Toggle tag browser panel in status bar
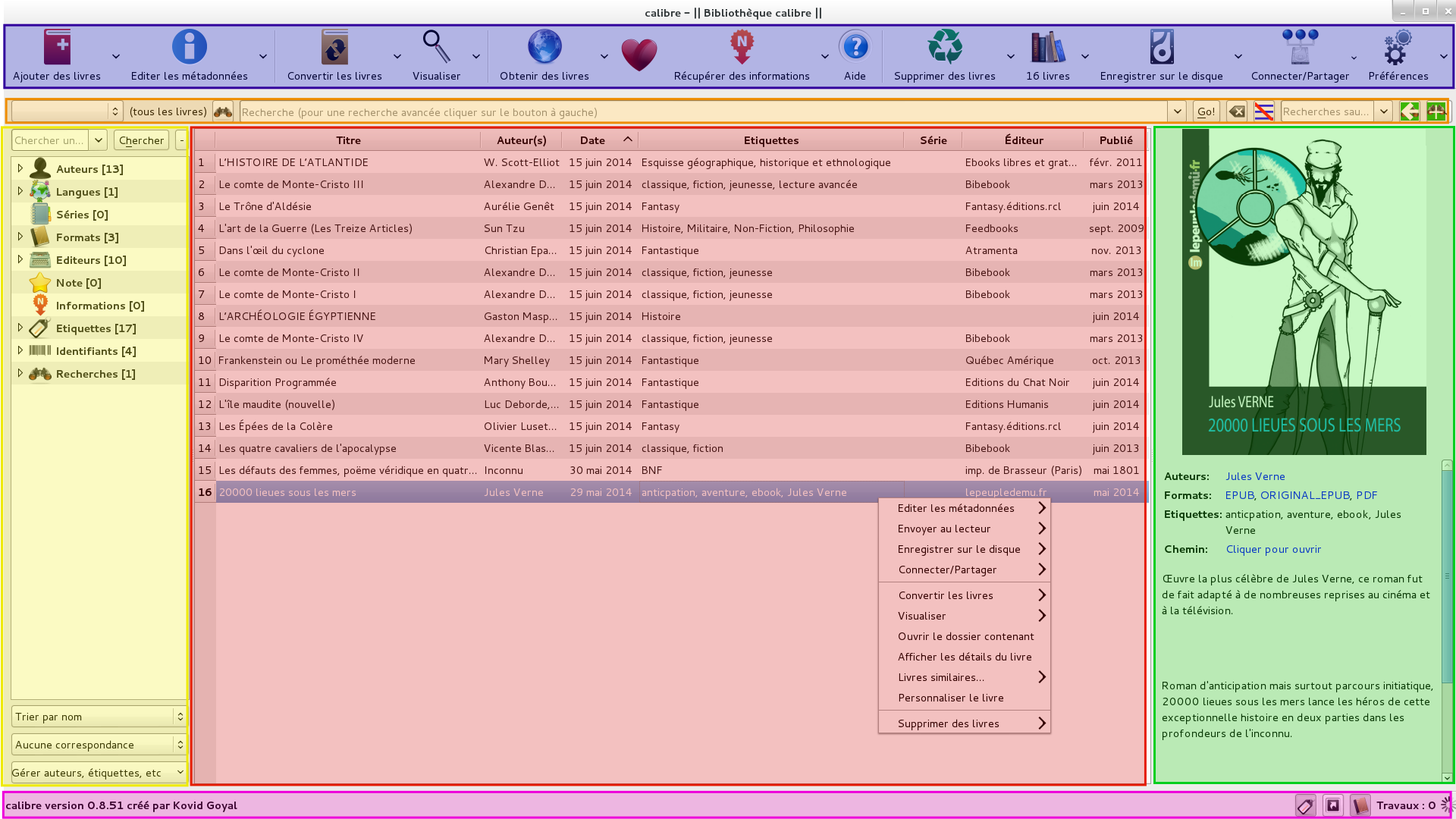 click(x=1305, y=805)
